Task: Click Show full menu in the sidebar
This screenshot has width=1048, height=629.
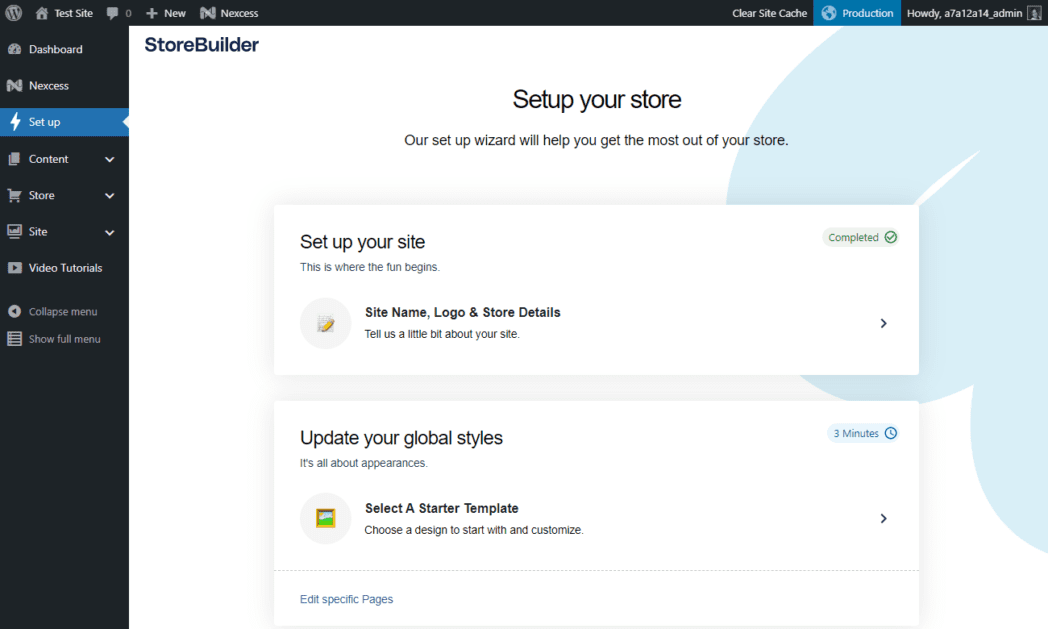Action: click(x=64, y=339)
